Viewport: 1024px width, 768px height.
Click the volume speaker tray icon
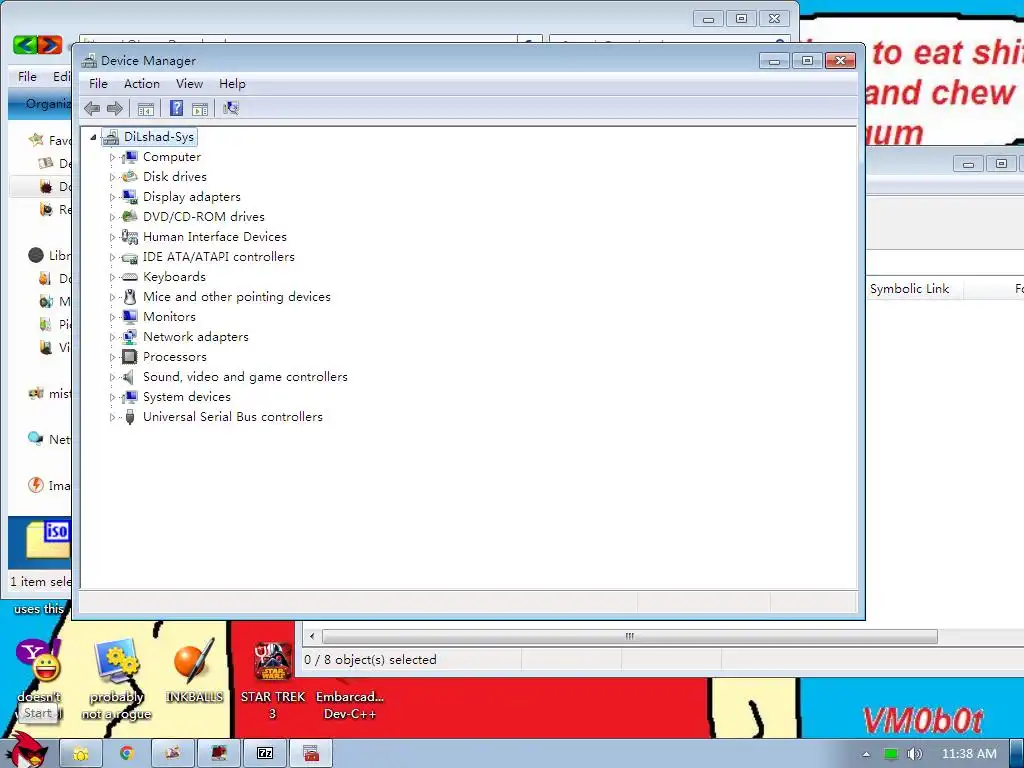point(914,754)
